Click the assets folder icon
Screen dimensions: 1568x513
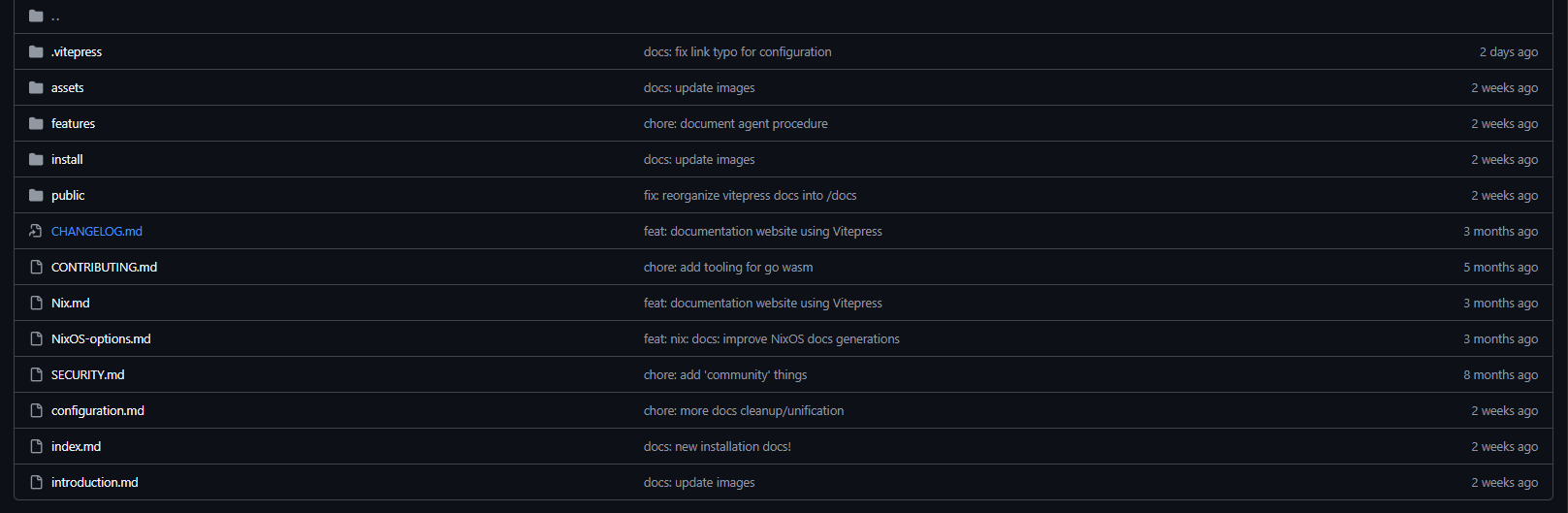tap(36, 88)
